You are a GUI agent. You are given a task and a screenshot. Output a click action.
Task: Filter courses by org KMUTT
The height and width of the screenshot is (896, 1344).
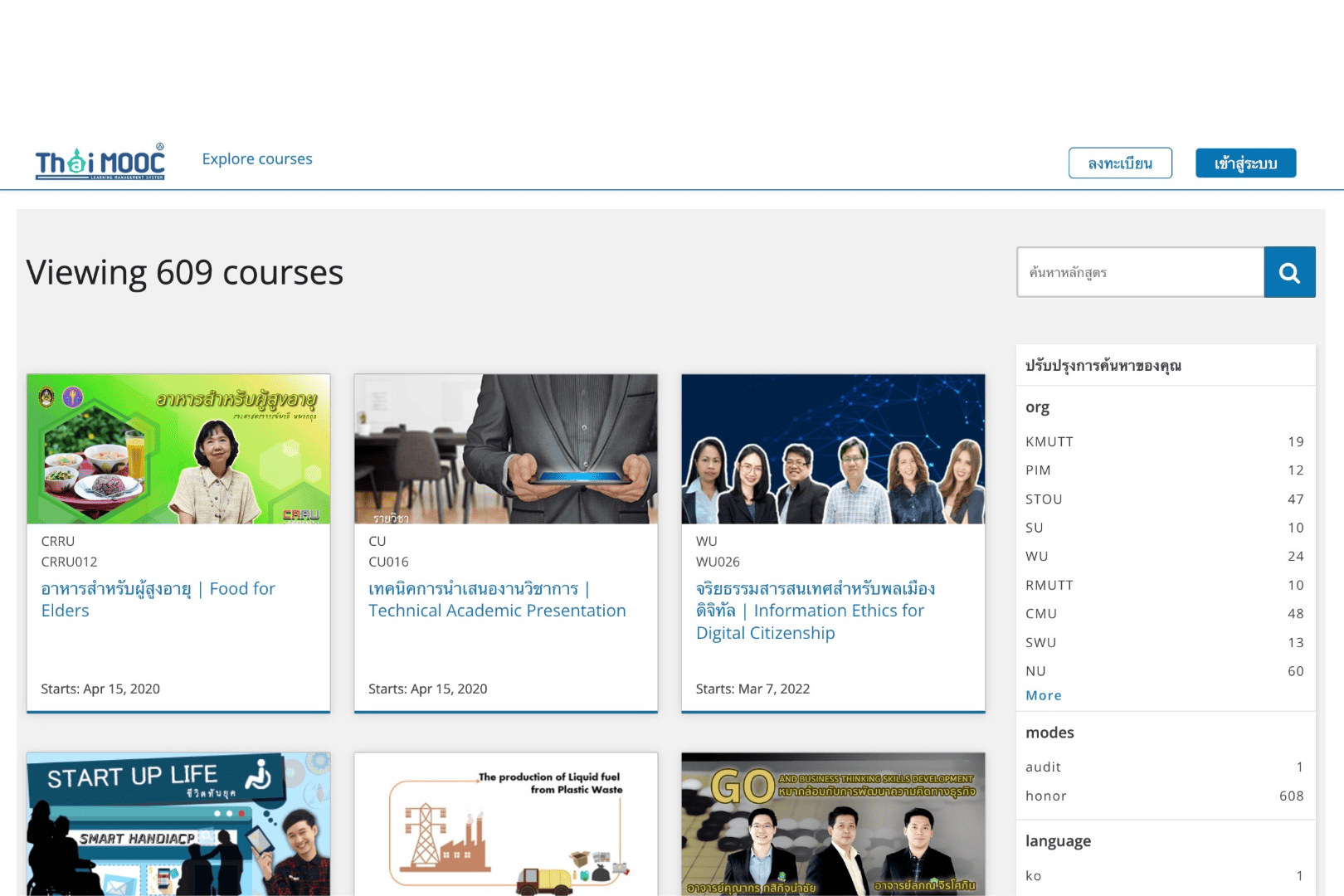(1165, 441)
